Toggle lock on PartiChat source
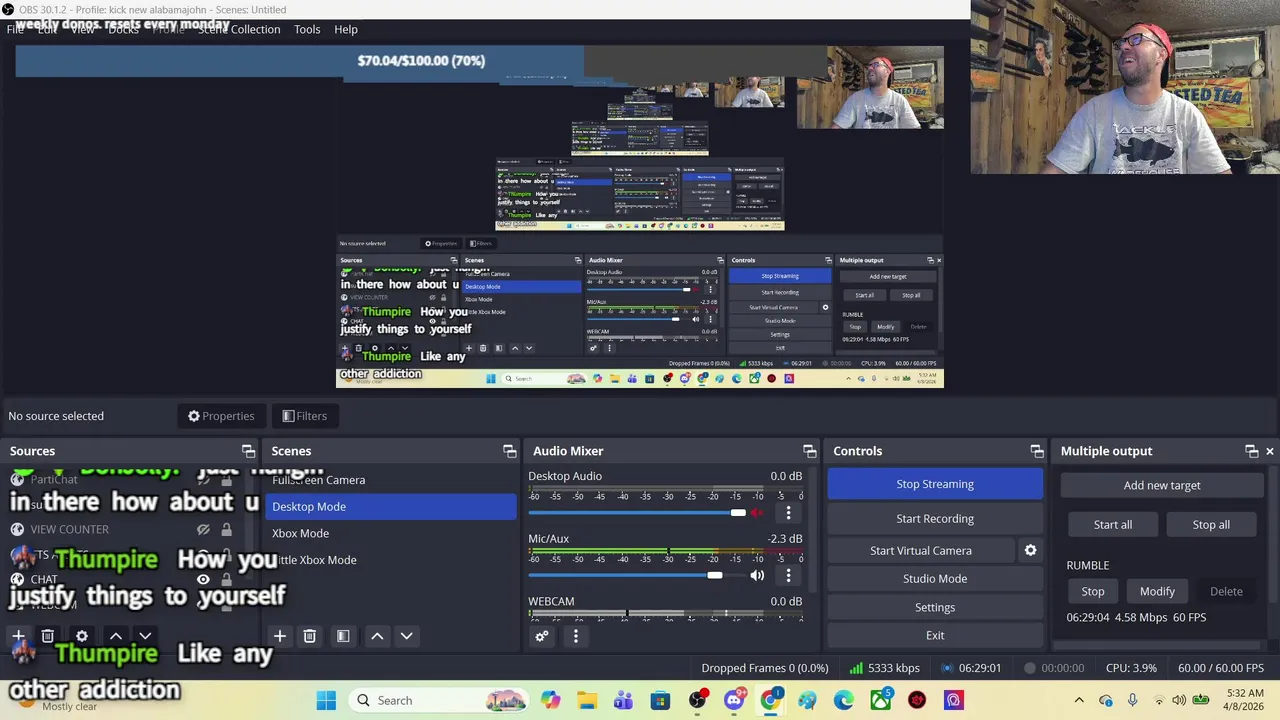Screen dimensions: 1280x720 pyautogui.click(x=226, y=479)
